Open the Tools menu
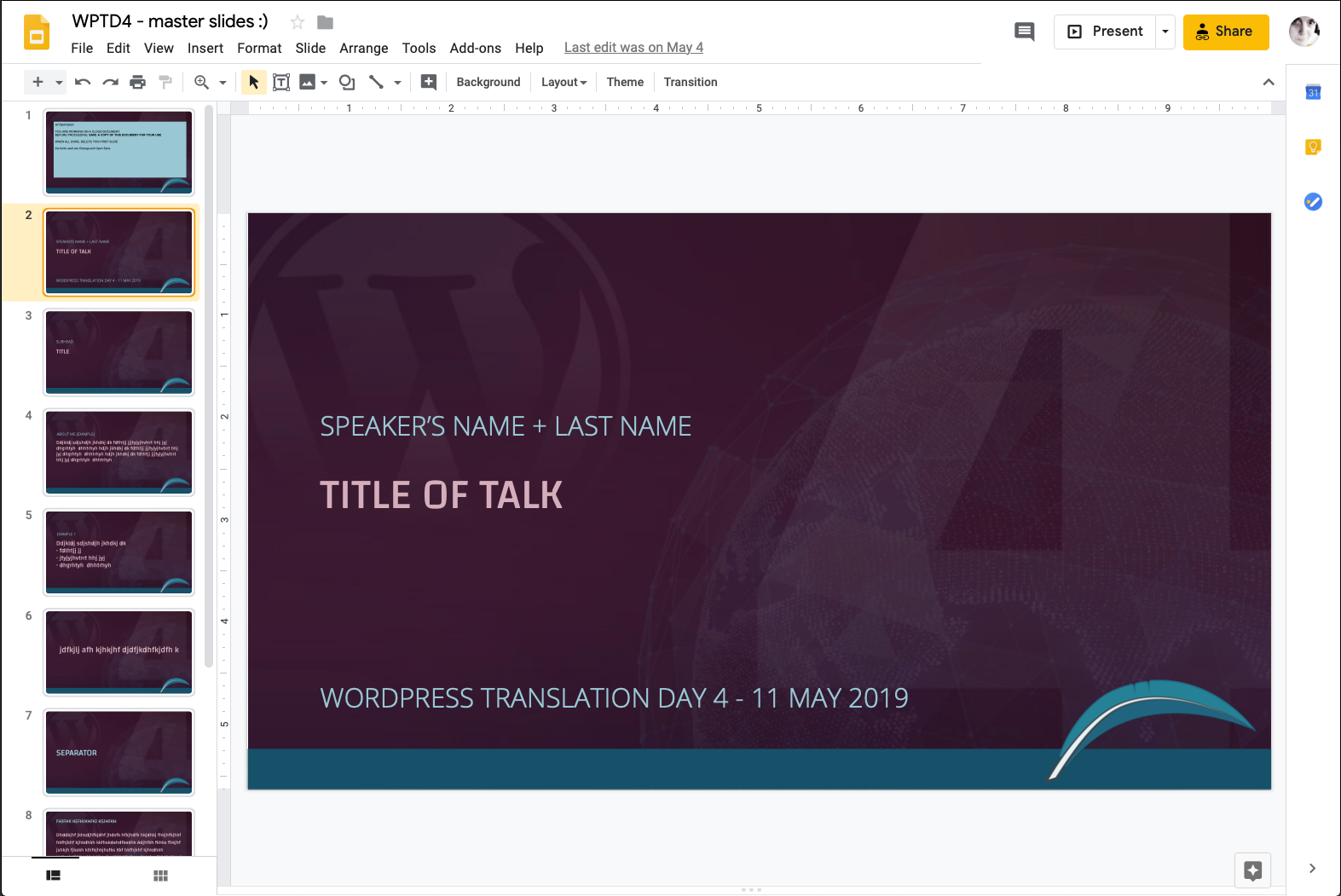1341x896 pixels. pos(419,48)
